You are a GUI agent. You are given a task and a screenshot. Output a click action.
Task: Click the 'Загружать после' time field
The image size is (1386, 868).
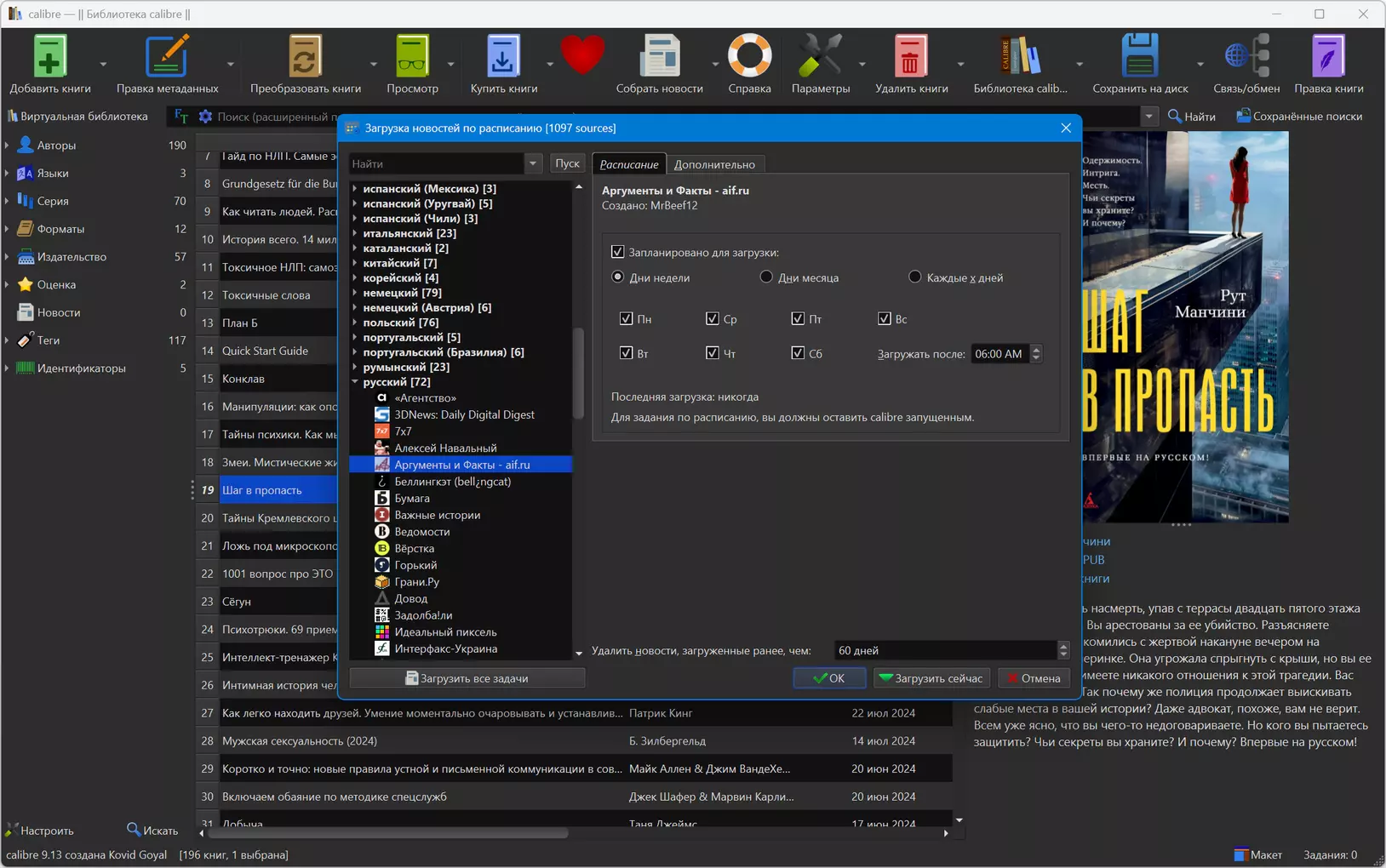click(x=1000, y=354)
